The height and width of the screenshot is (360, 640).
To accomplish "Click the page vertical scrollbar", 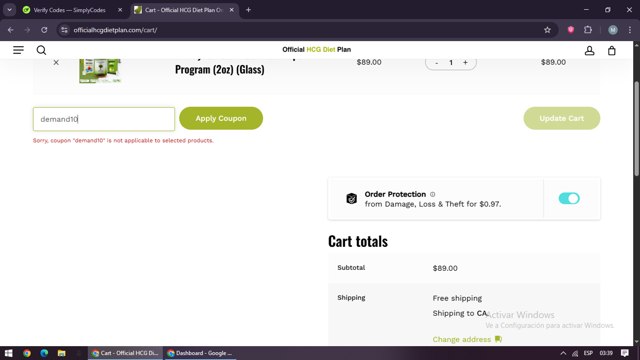I will tap(636, 129).
